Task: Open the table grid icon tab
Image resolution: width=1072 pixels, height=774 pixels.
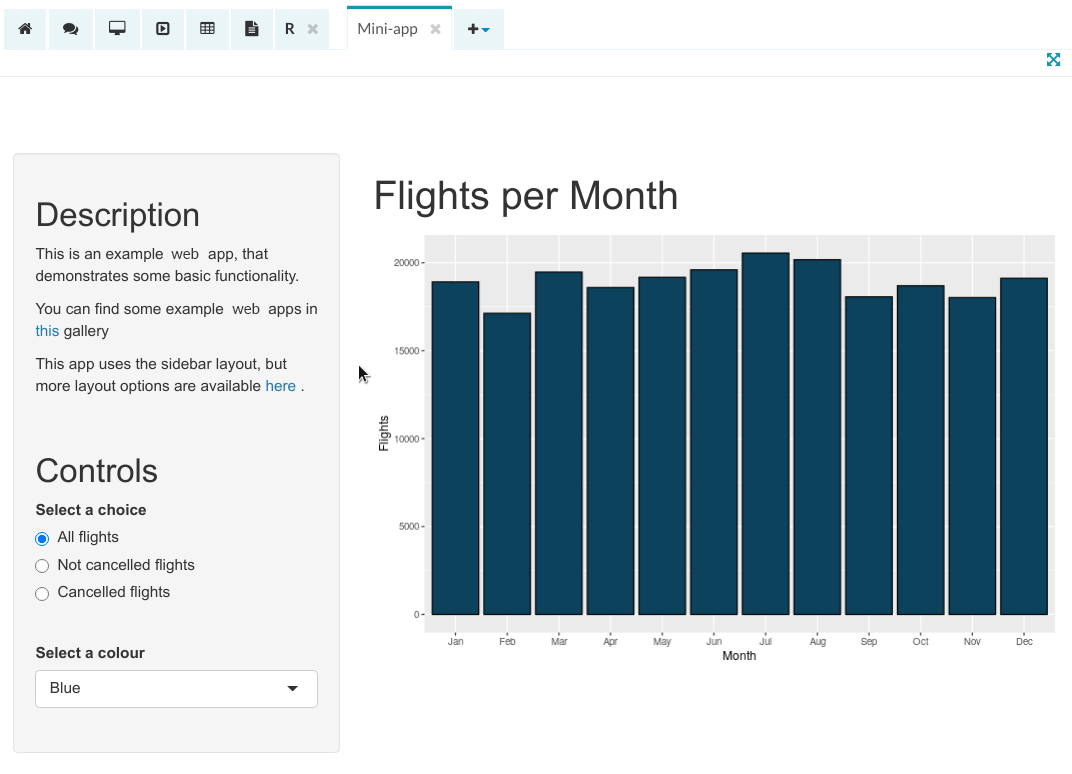Action: click(208, 29)
